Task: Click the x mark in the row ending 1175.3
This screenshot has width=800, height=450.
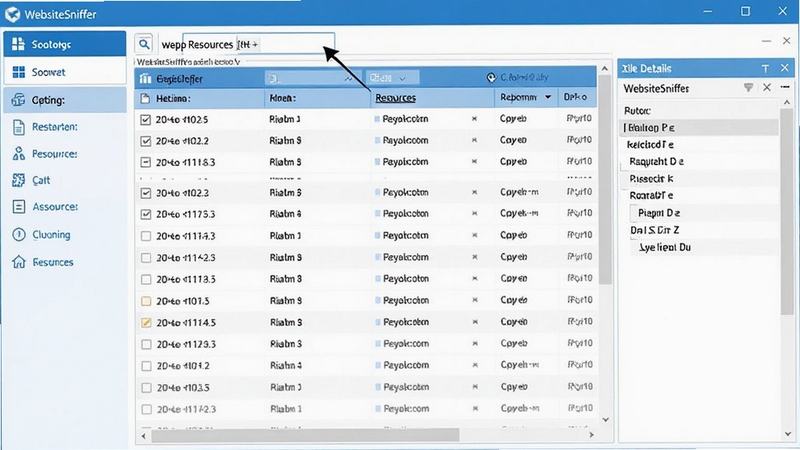Action: [474, 214]
